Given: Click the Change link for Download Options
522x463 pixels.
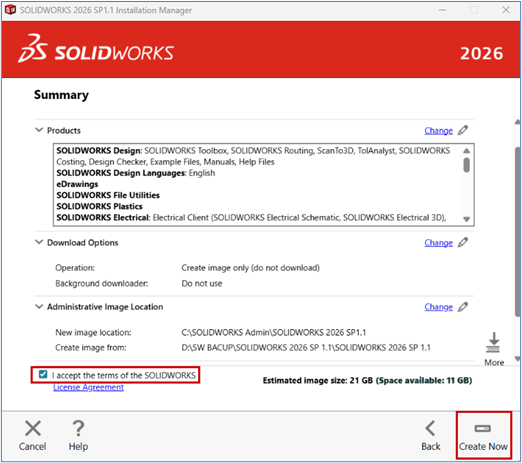Looking at the screenshot, I should click(438, 243).
